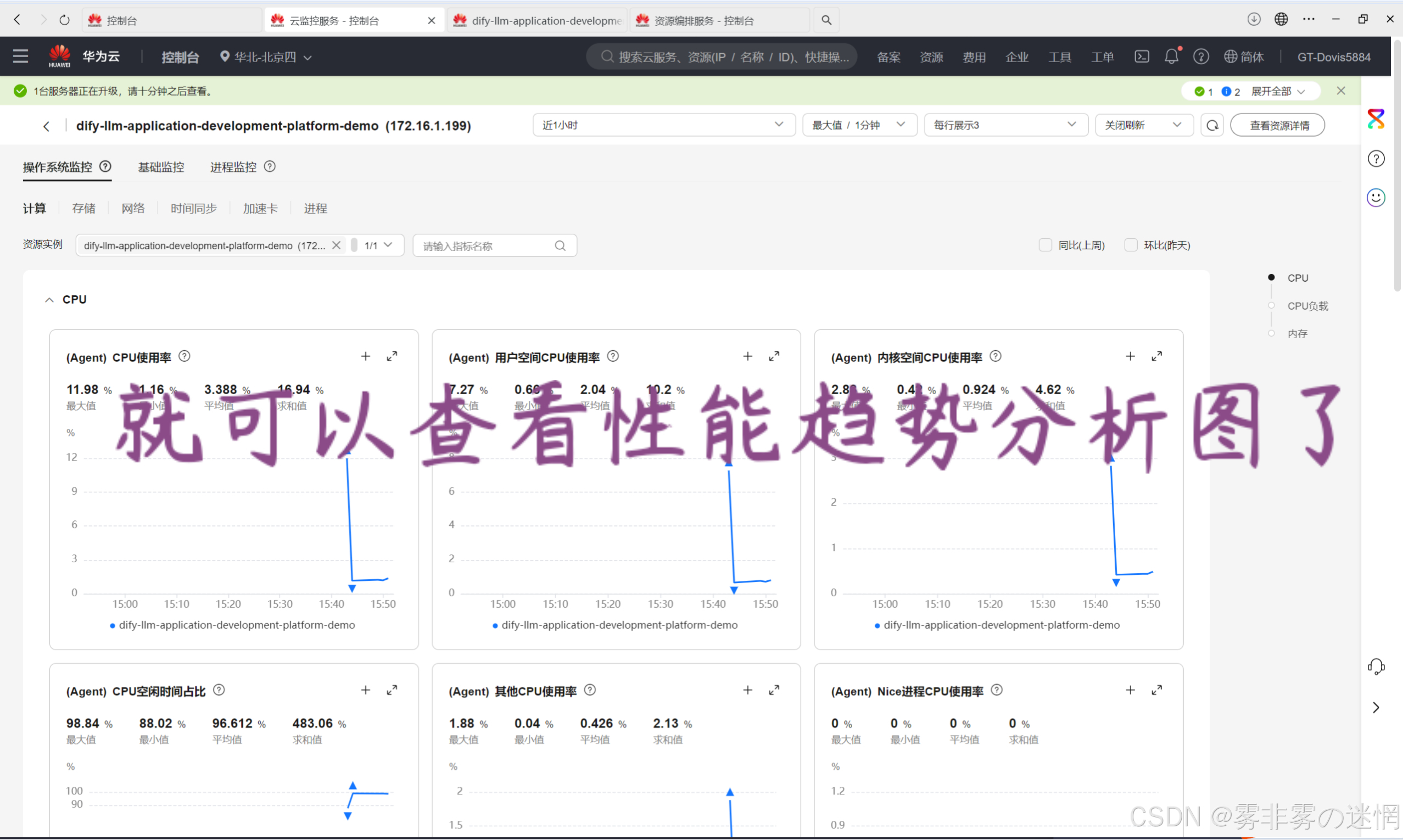Screen dimensions: 1403x840
Task: Enlarge the CPU空闲时间占比 chart
Action: pyautogui.click(x=392, y=690)
